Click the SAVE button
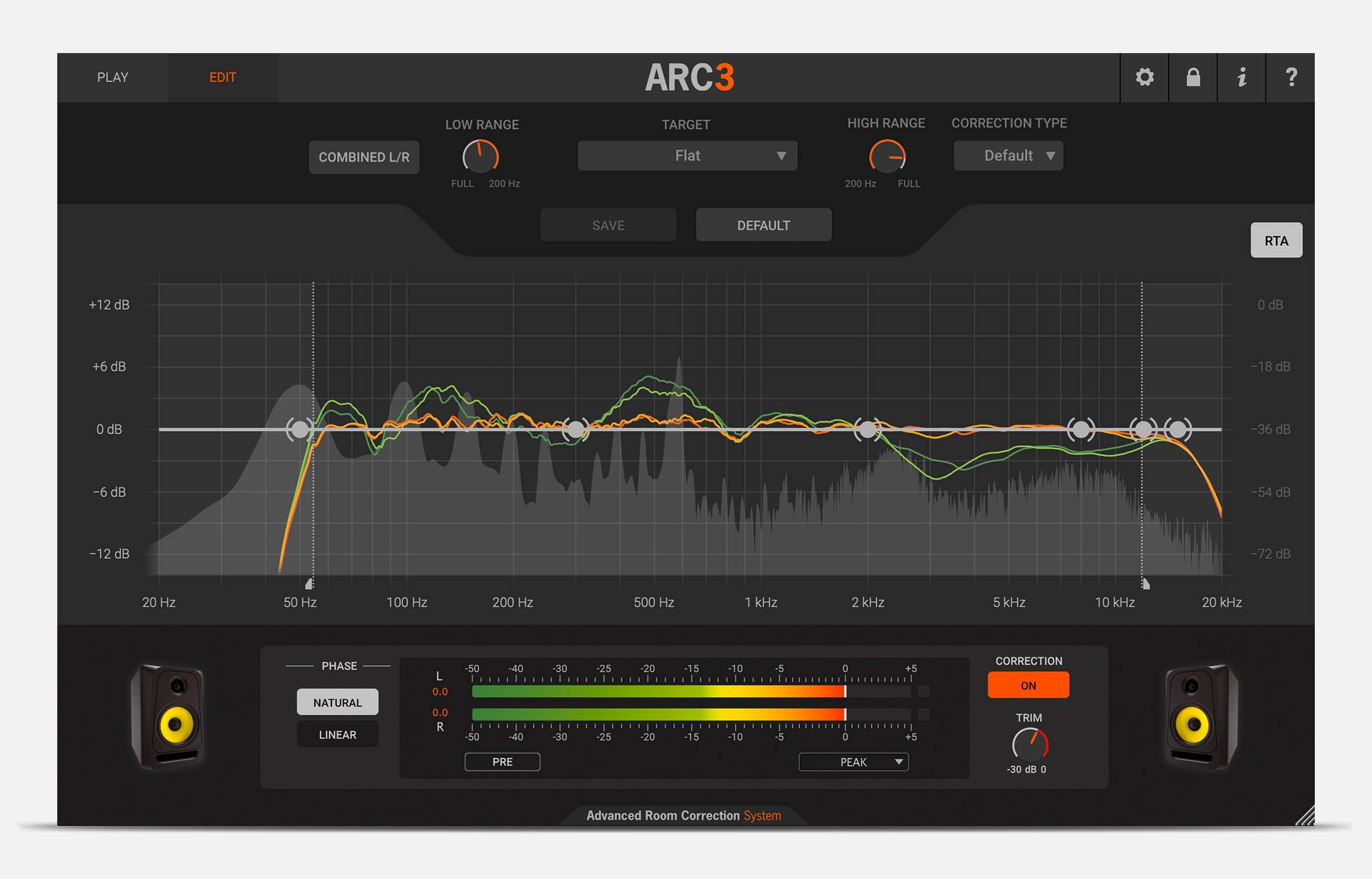The image size is (1372, 879). click(608, 225)
